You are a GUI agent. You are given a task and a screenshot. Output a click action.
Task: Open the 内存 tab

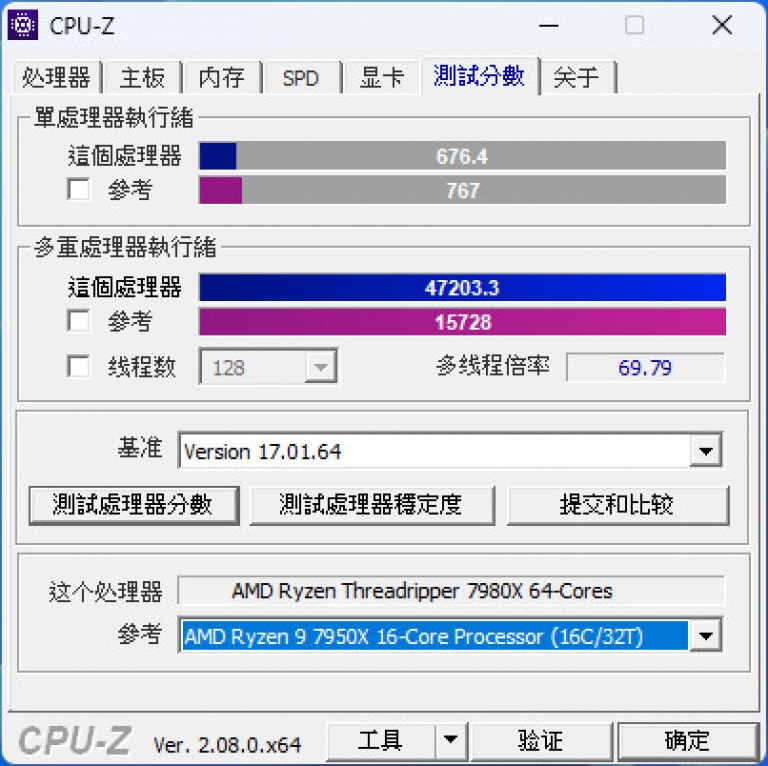(222, 77)
